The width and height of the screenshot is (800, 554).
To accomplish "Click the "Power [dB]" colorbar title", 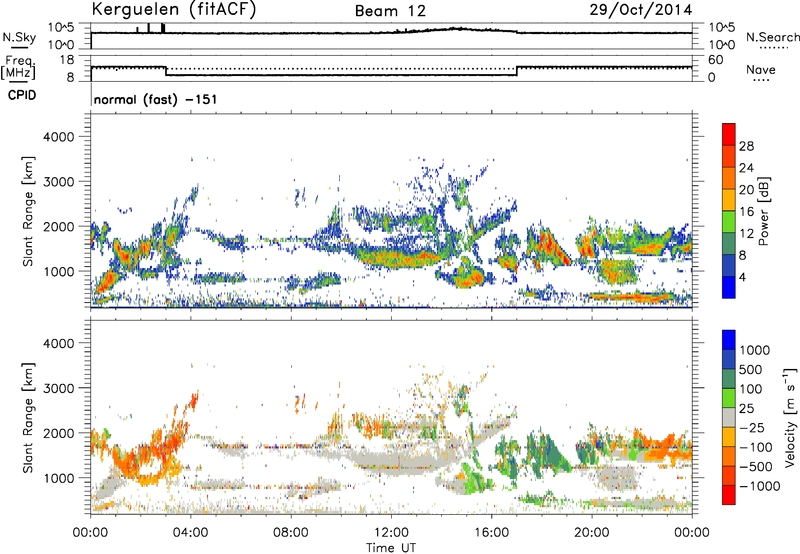I will tap(763, 211).
